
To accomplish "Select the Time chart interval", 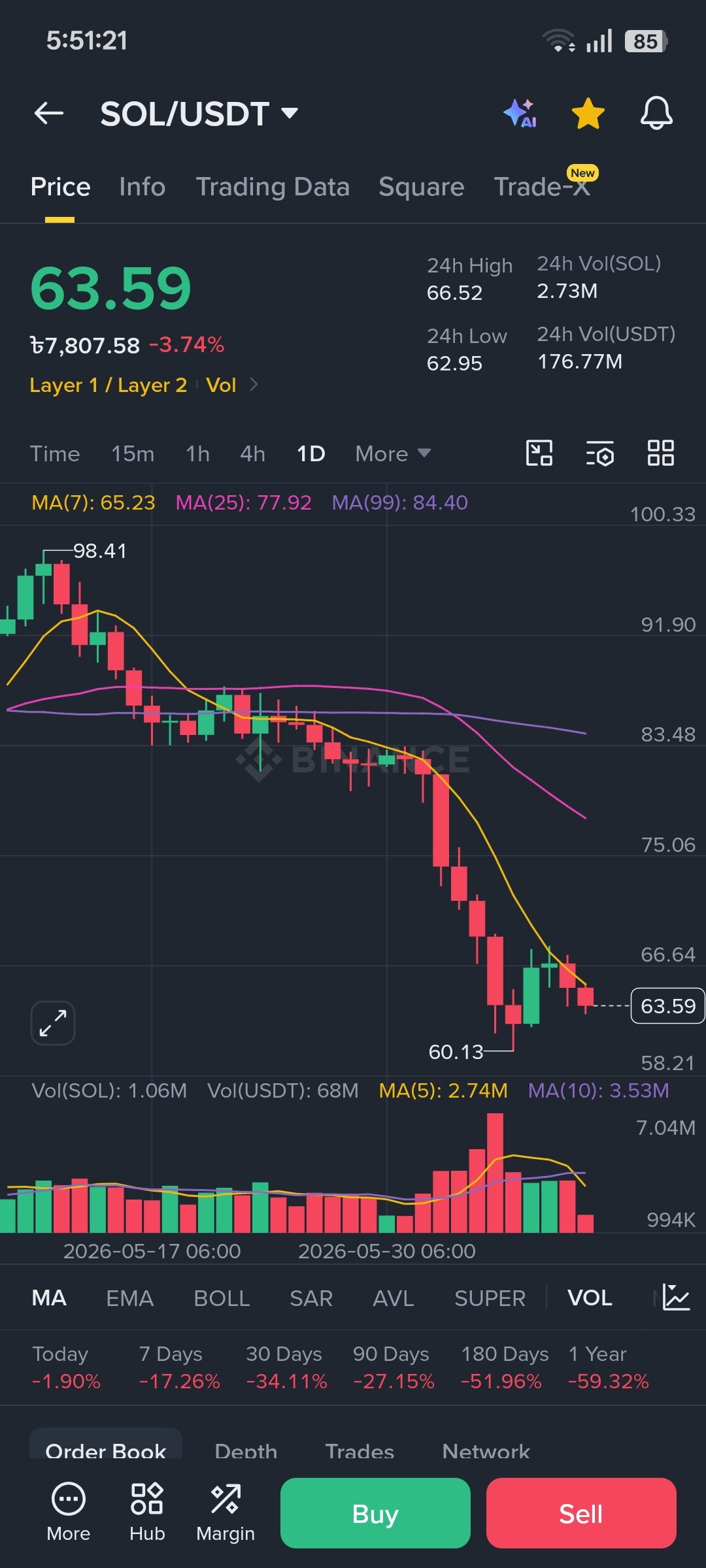I will click(x=55, y=453).
